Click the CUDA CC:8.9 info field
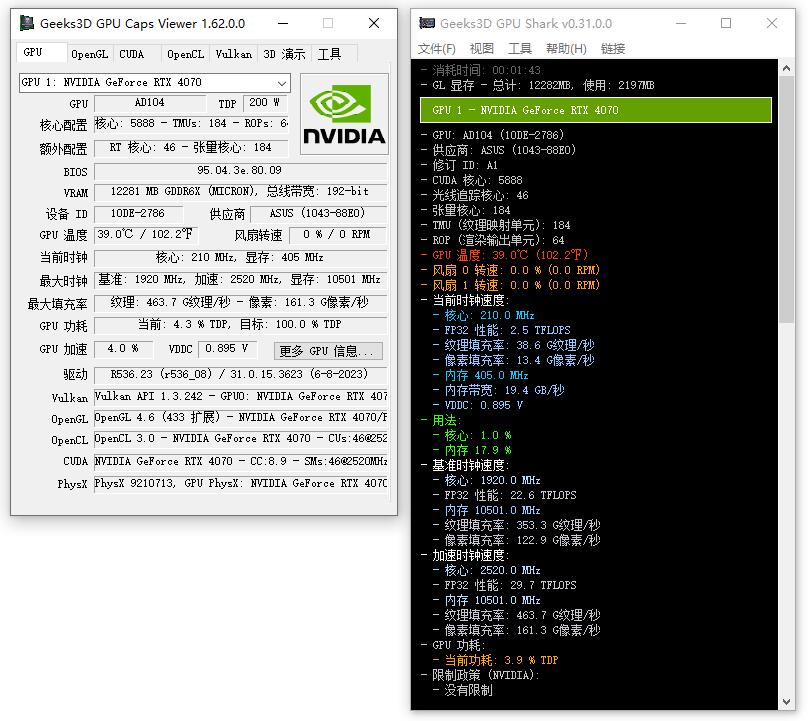The height and width of the screenshot is (721, 808). [240, 461]
